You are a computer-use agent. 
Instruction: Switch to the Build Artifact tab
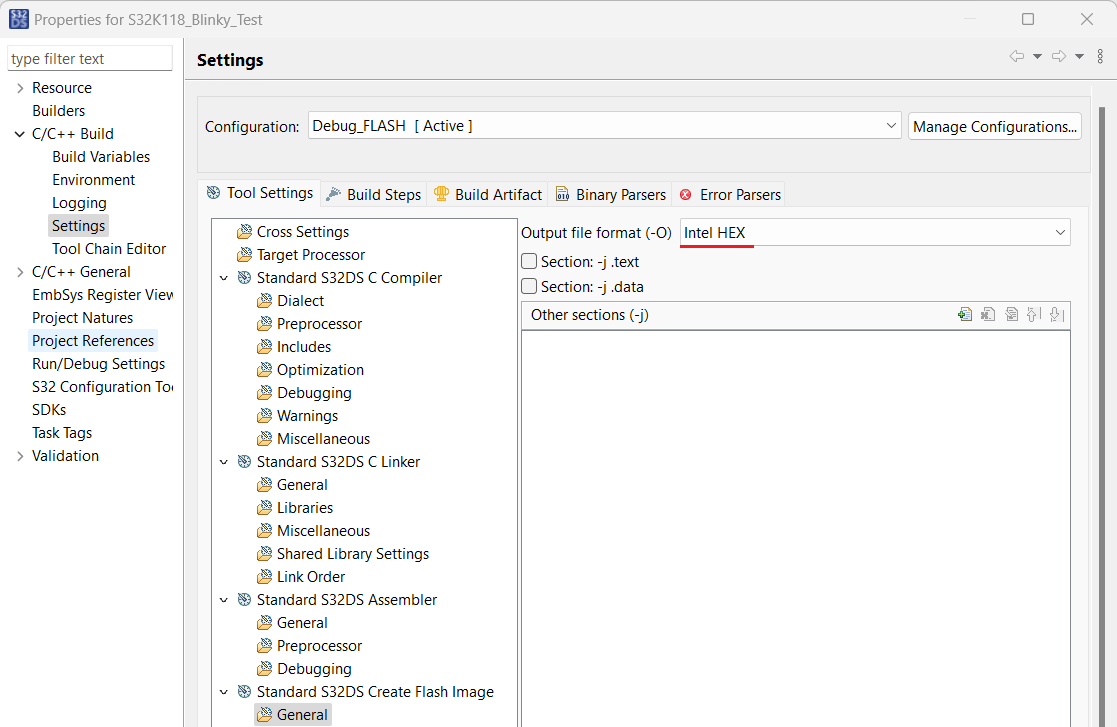click(488, 194)
